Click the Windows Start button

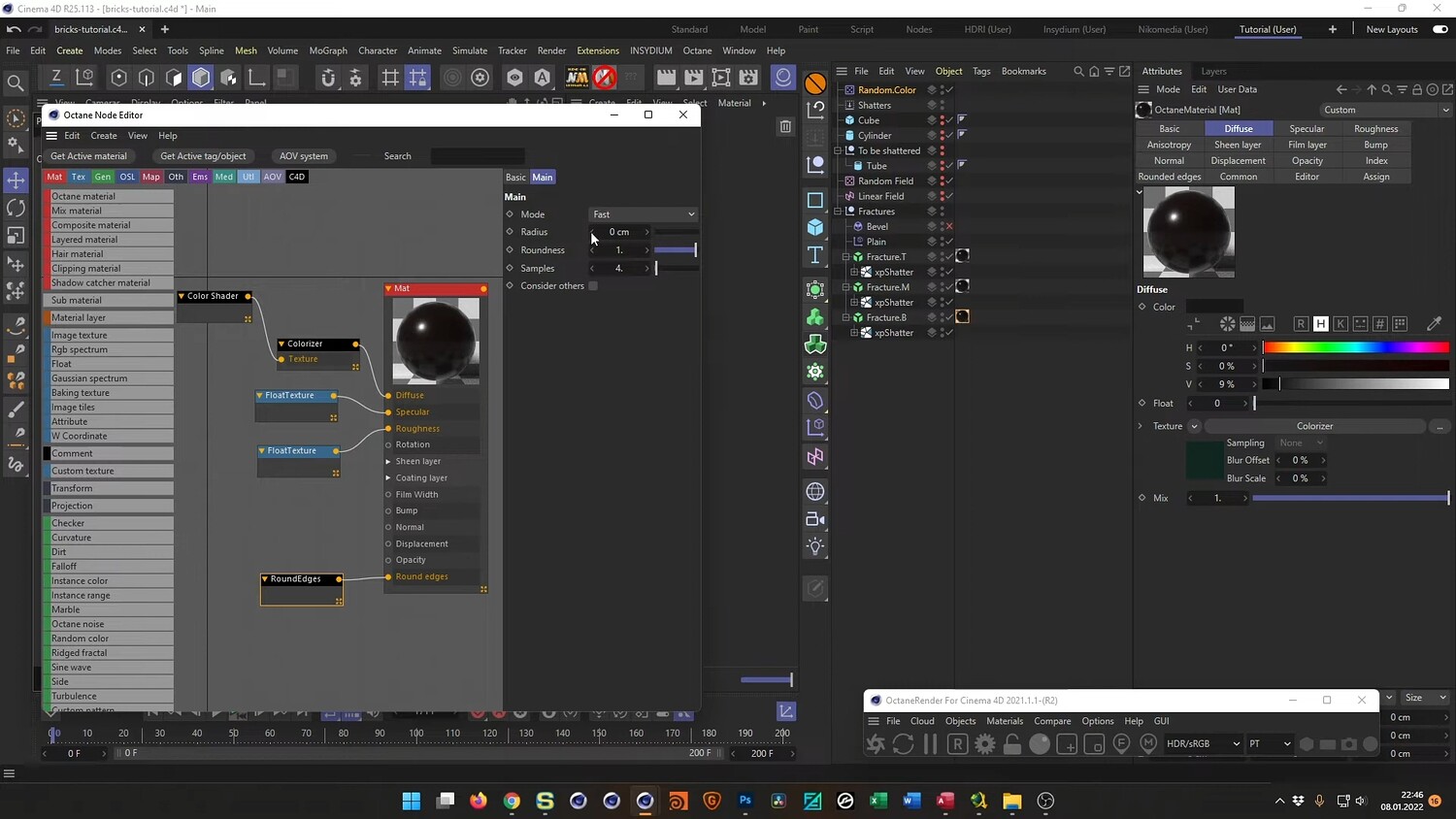tap(412, 801)
